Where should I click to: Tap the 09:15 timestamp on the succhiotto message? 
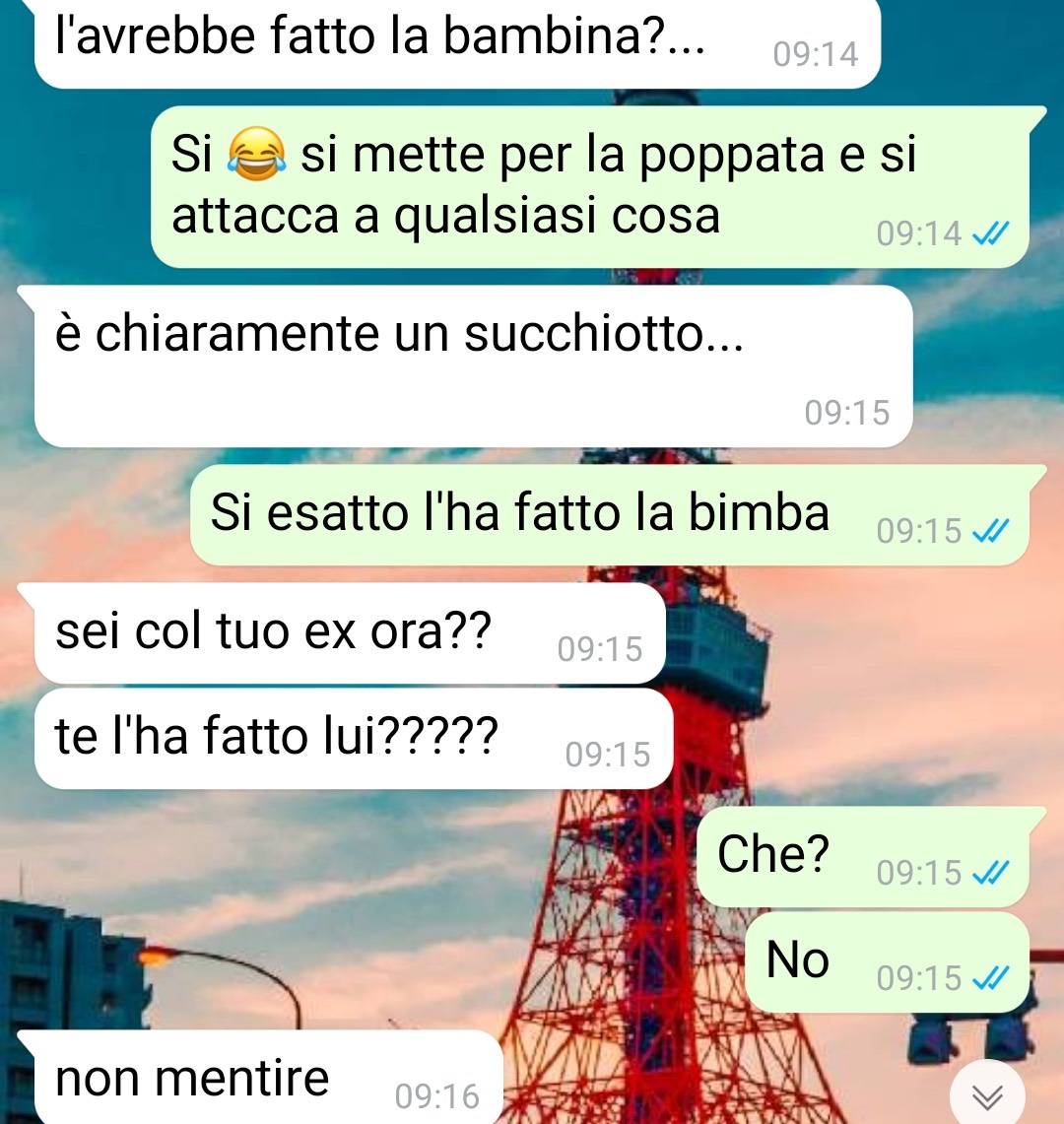click(x=846, y=413)
